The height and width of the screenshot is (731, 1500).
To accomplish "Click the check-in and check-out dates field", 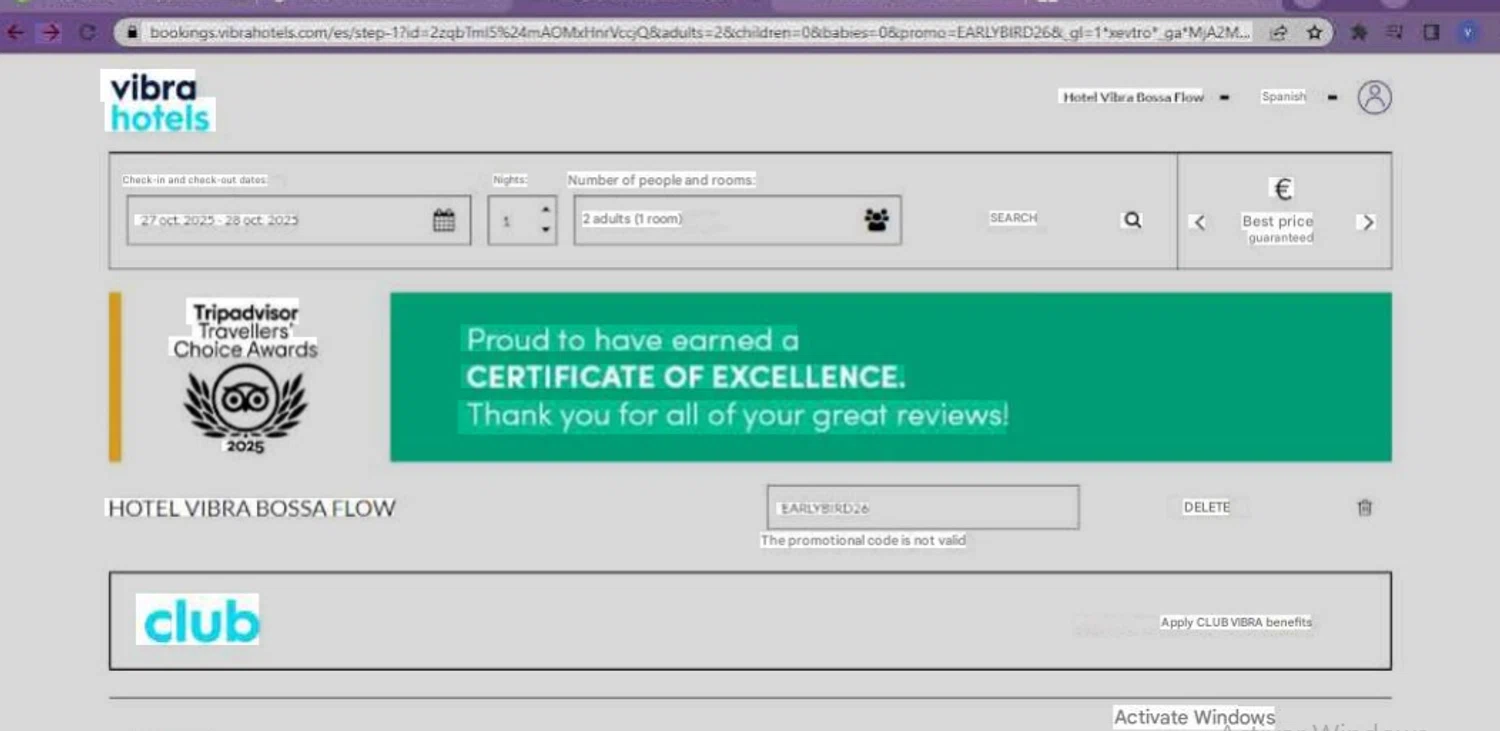I will 298,220.
